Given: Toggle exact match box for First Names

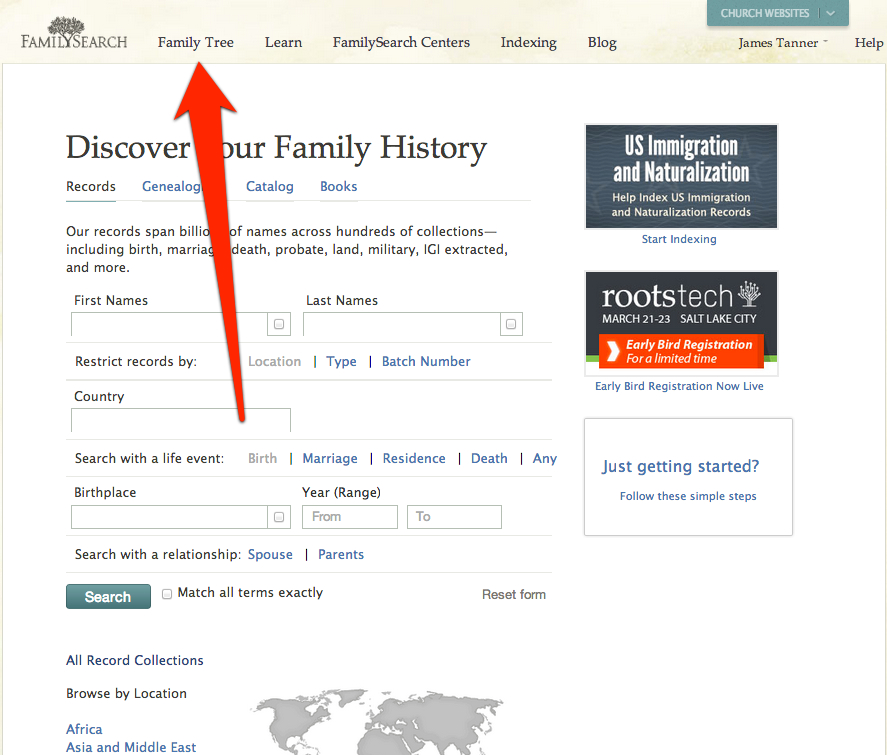Looking at the screenshot, I should (279, 324).
